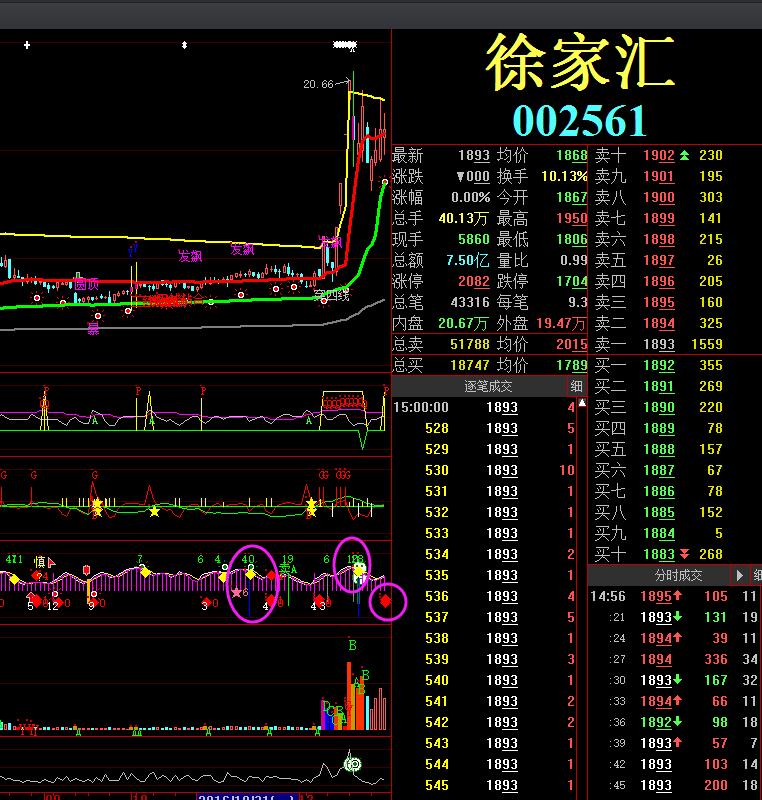This screenshot has width=762, height=800.
Task: Click the 20.66 high price label on the chart
Action: 318,84
